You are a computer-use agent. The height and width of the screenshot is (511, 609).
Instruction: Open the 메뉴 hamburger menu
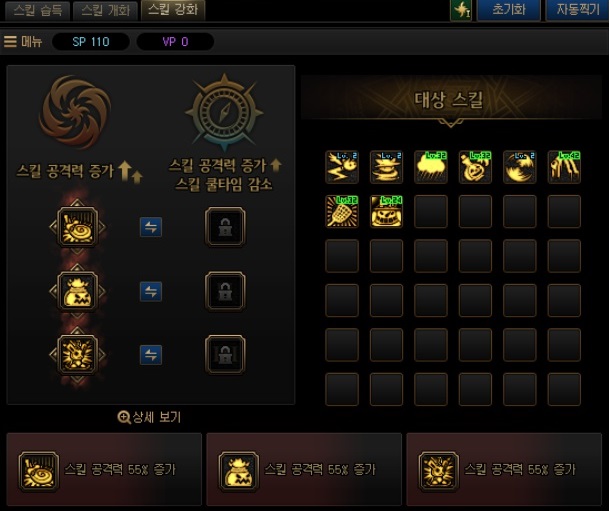click(x=23, y=41)
